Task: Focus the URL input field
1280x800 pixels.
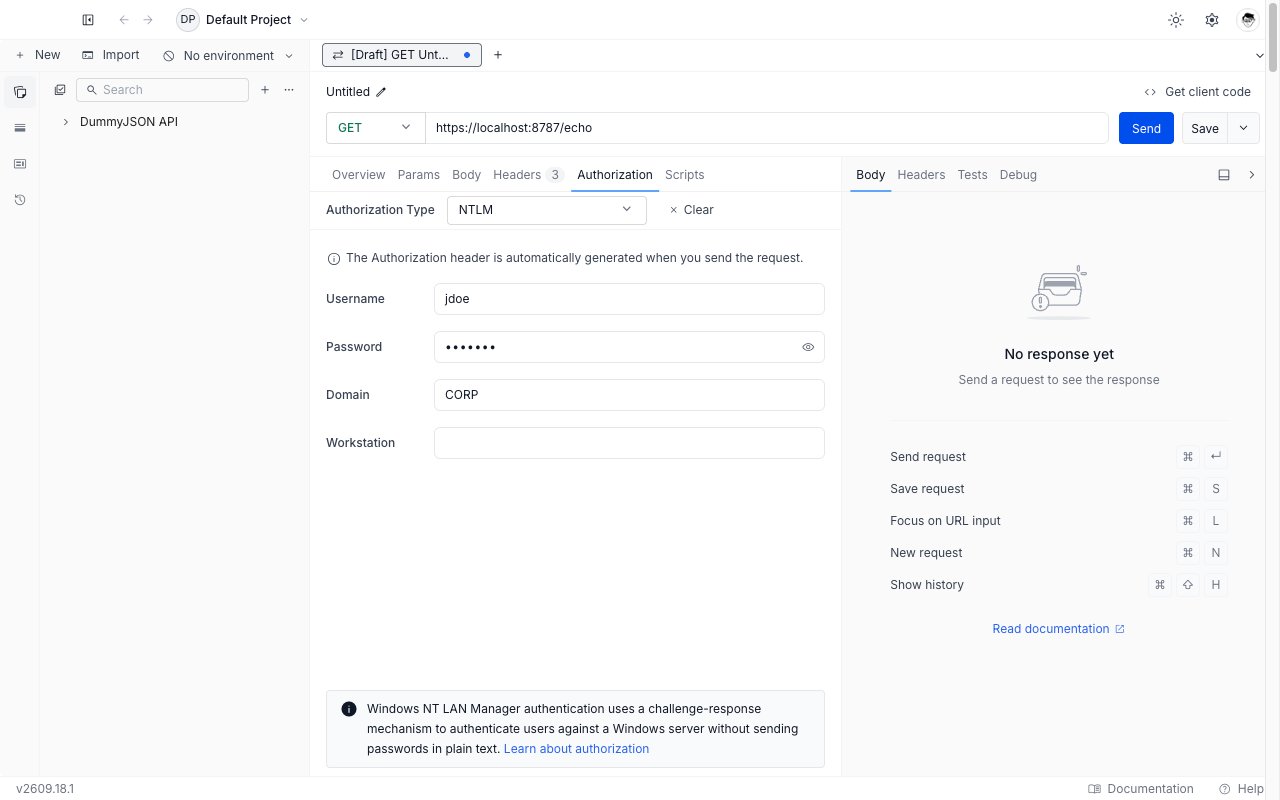Action: point(767,128)
